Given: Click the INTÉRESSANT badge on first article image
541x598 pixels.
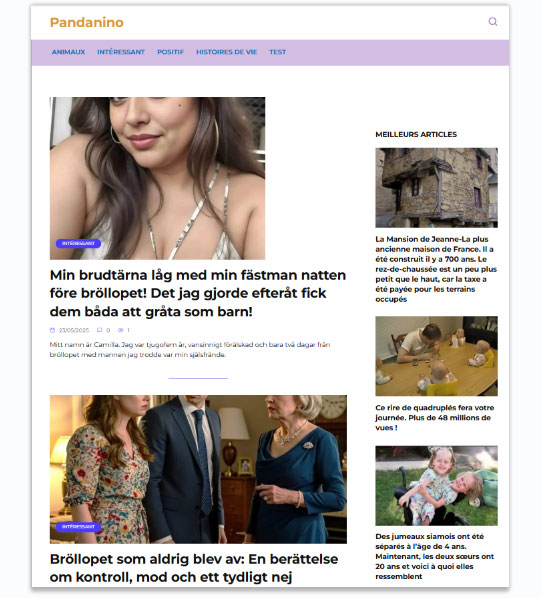Looking at the screenshot, I should pyautogui.click(x=78, y=243).
